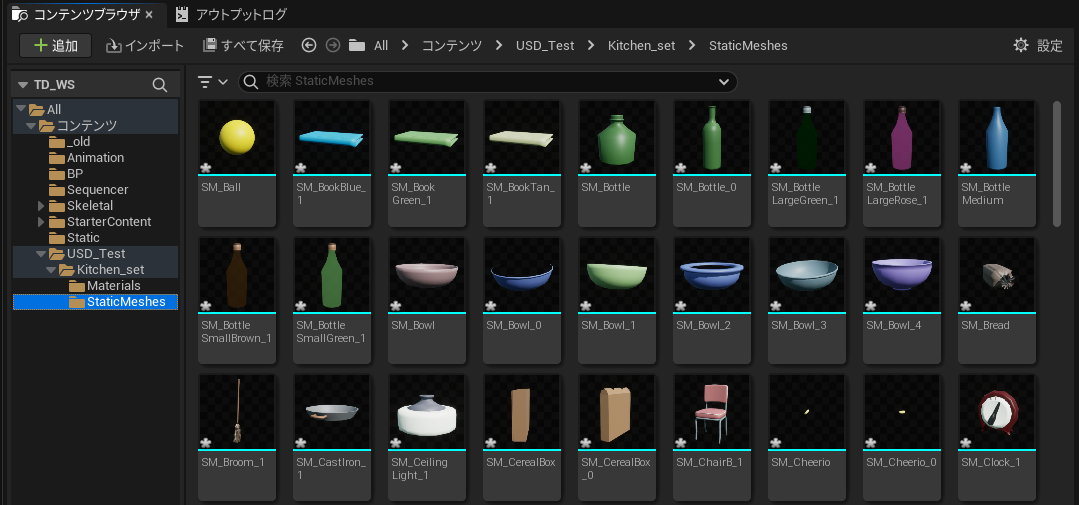
Task: Click すべて保存 save all button
Action: pos(243,45)
